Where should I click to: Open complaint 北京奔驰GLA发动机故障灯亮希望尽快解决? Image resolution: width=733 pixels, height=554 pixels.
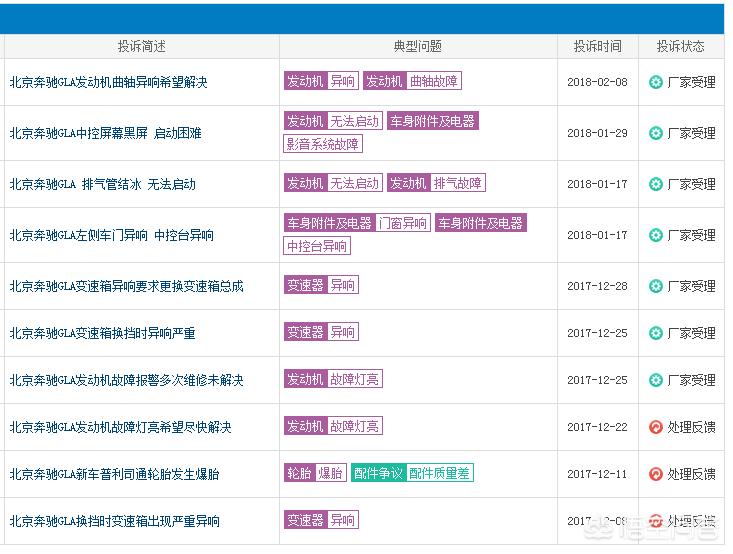click(121, 427)
